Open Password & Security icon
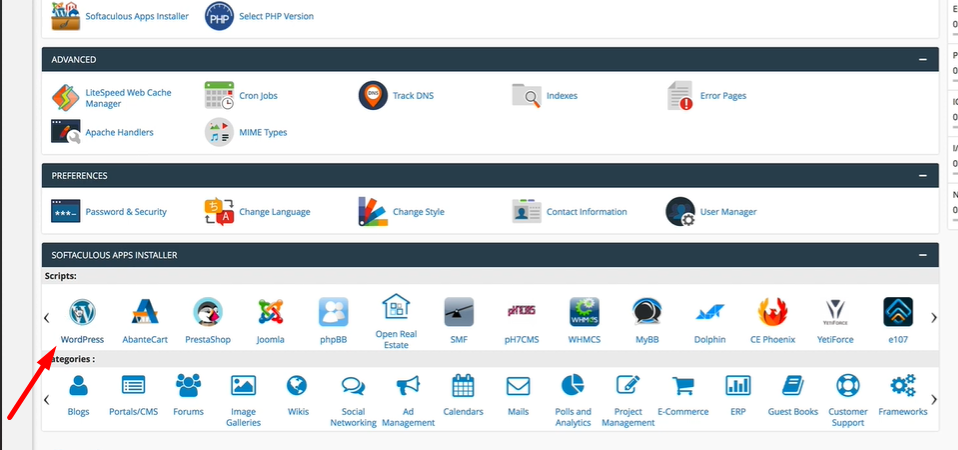This screenshot has width=958, height=450. click(x=65, y=211)
